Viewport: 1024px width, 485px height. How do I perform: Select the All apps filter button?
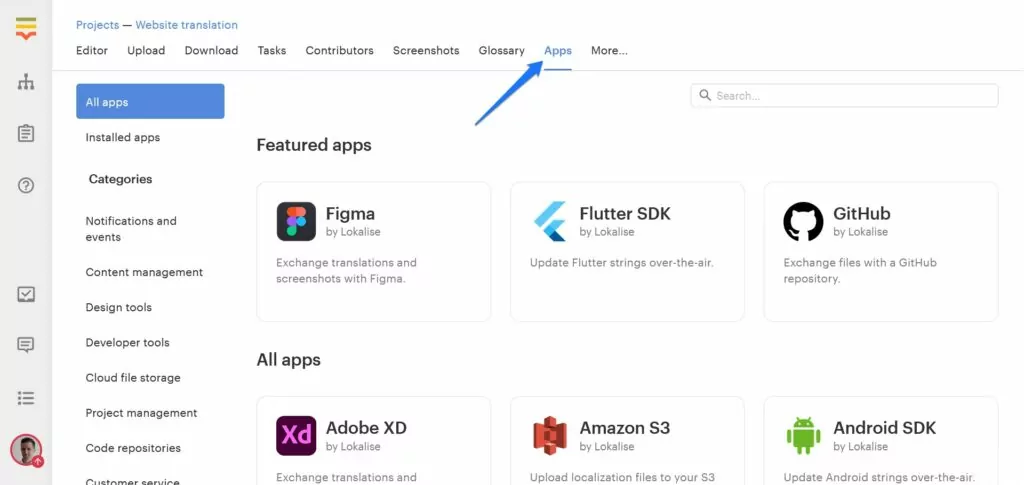[150, 101]
